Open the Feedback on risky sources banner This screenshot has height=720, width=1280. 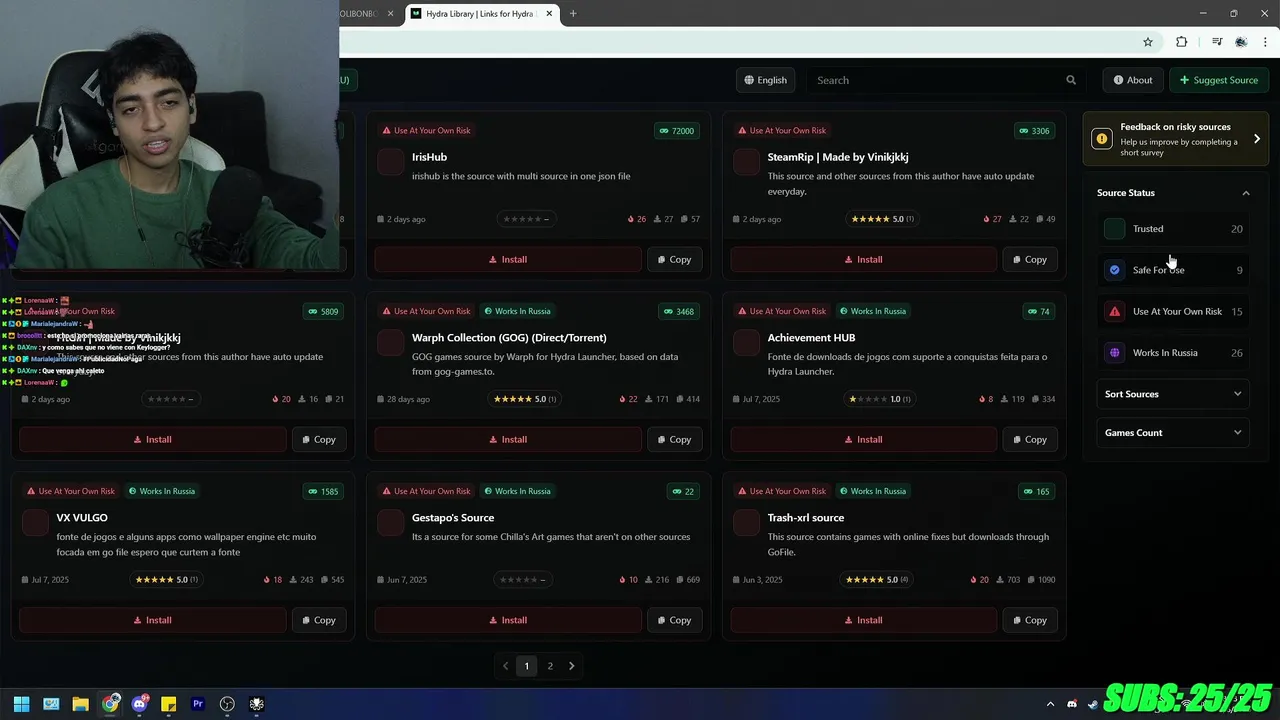pos(1175,139)
